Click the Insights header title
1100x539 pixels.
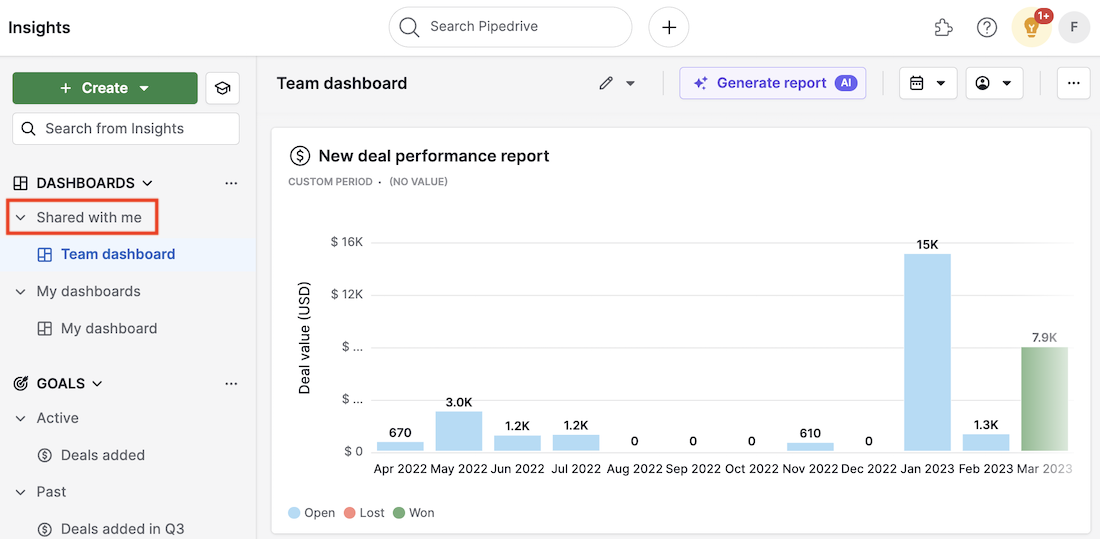(x=39, y=27)
